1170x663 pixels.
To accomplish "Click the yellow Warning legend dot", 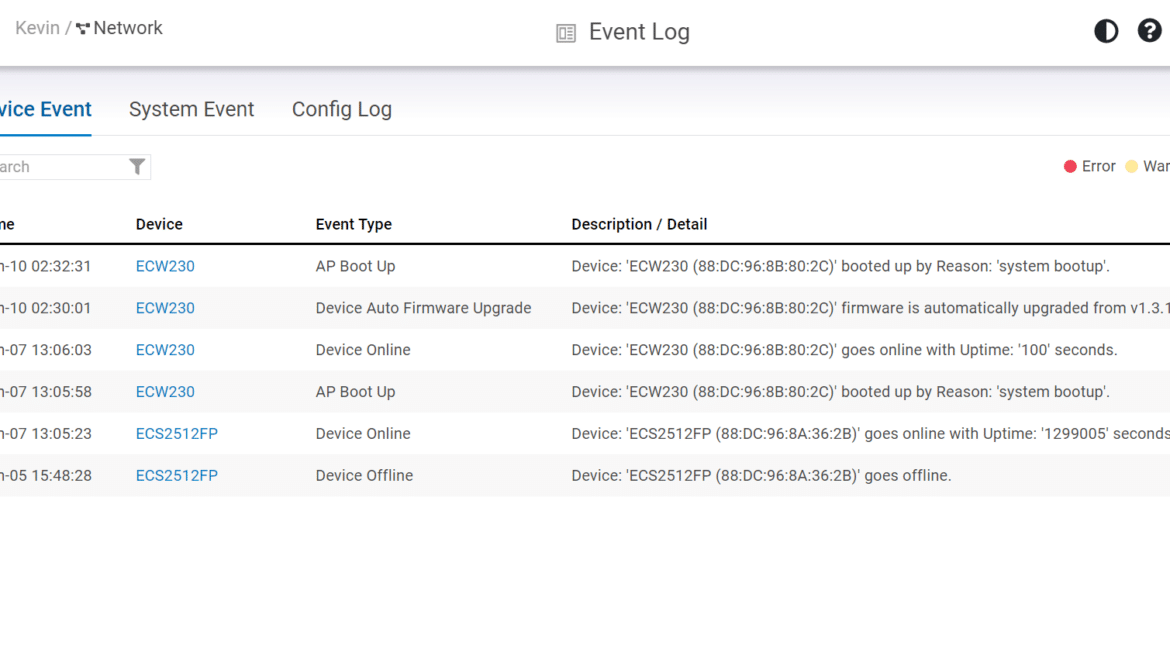I will pos(1132,166).
